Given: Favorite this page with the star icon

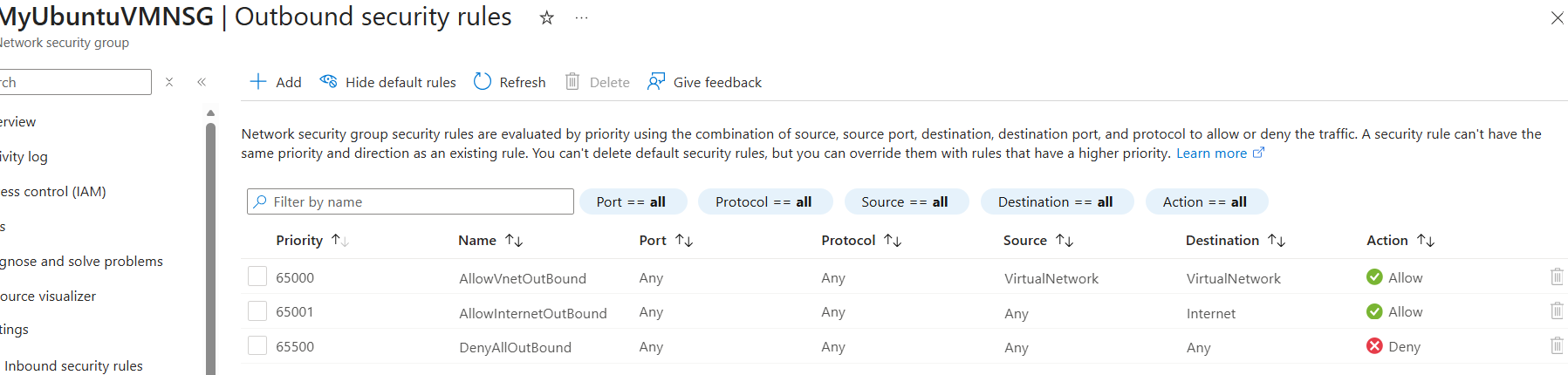Looking at the screenshot, I should 547,17.
